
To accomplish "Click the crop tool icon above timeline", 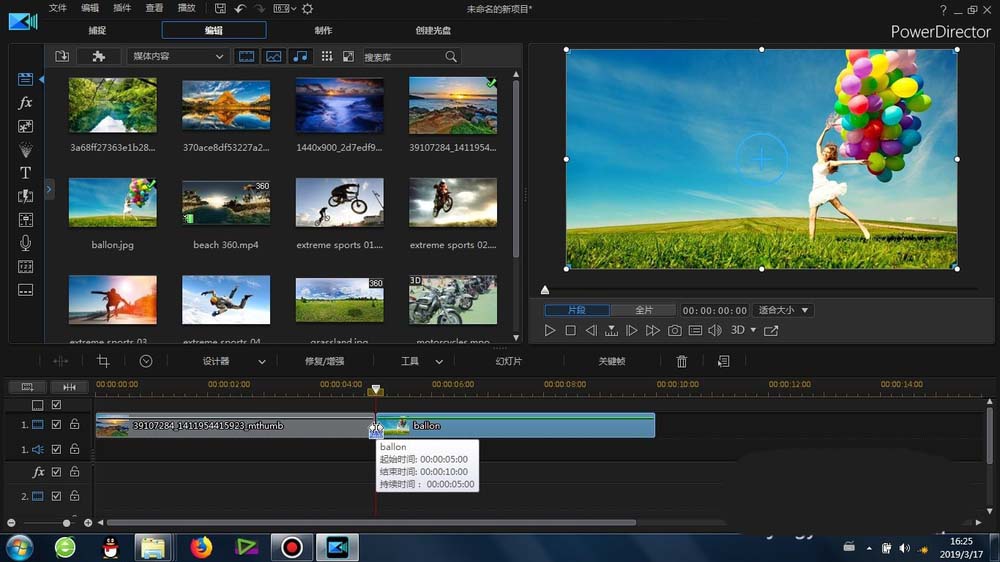I will (103, 361).
